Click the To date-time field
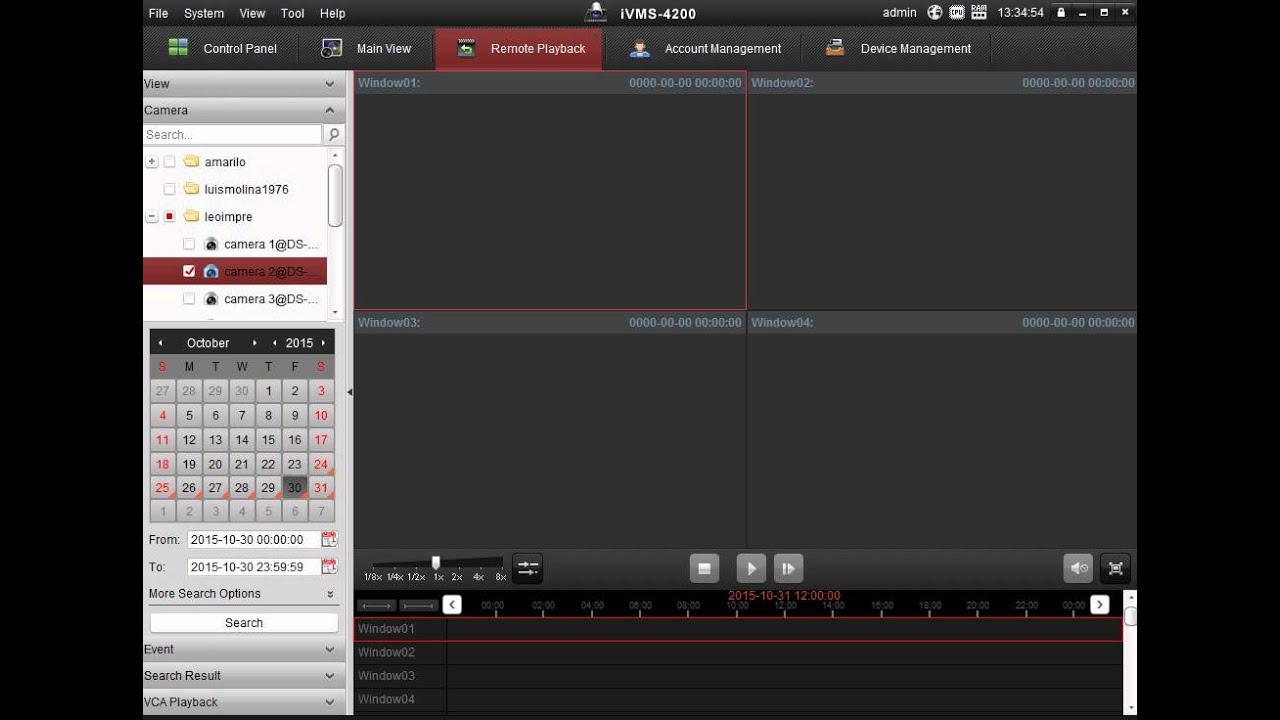 coord(253,566)
